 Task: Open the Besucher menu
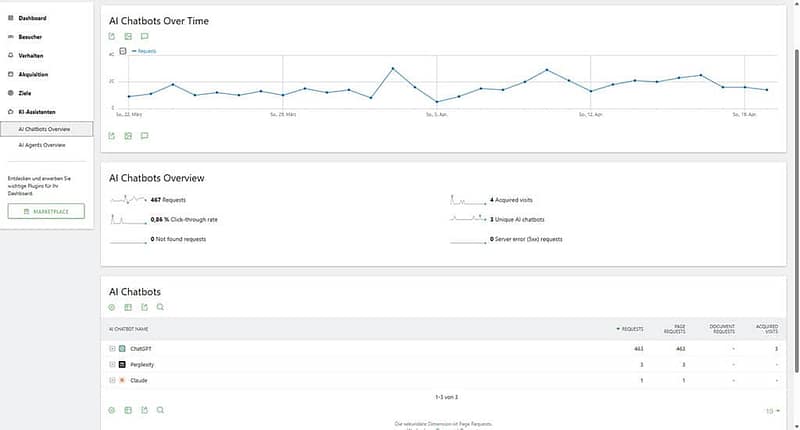click(30, 37)
